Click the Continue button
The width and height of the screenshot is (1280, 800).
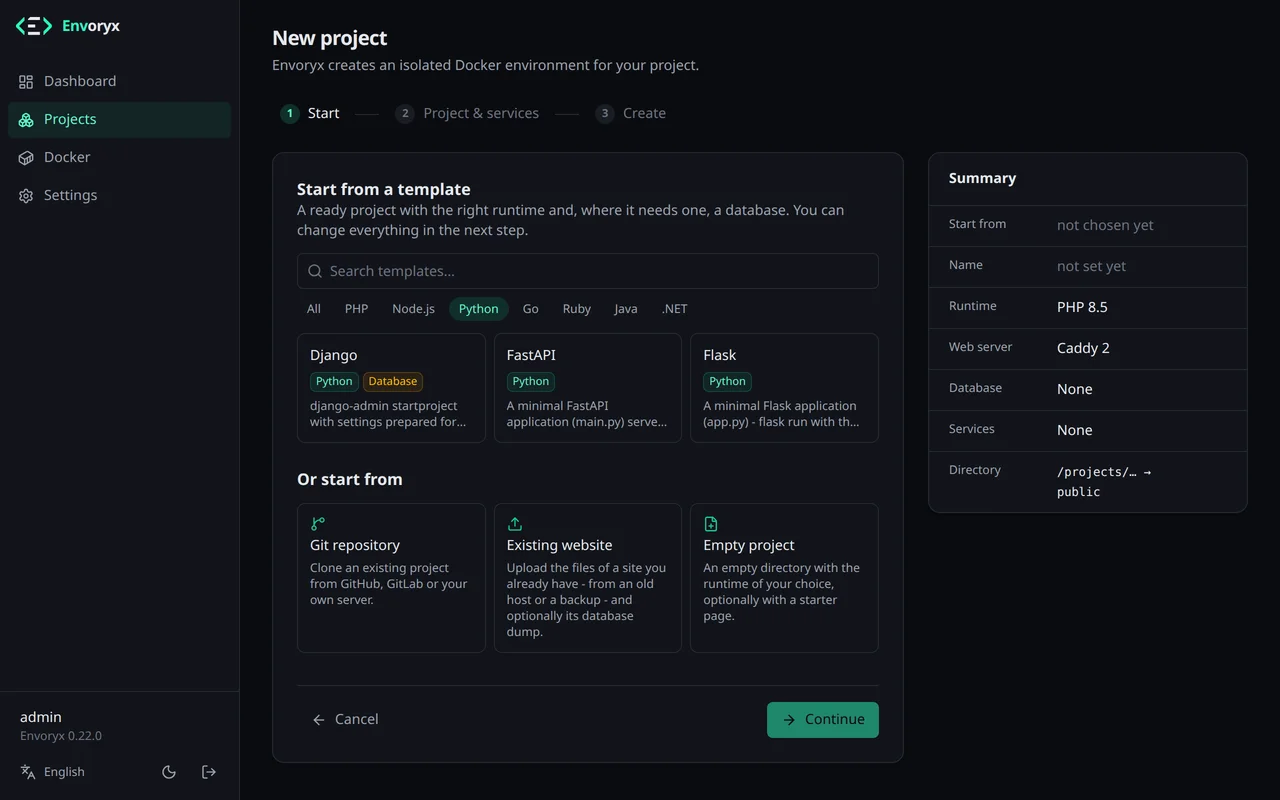(823, 720)
